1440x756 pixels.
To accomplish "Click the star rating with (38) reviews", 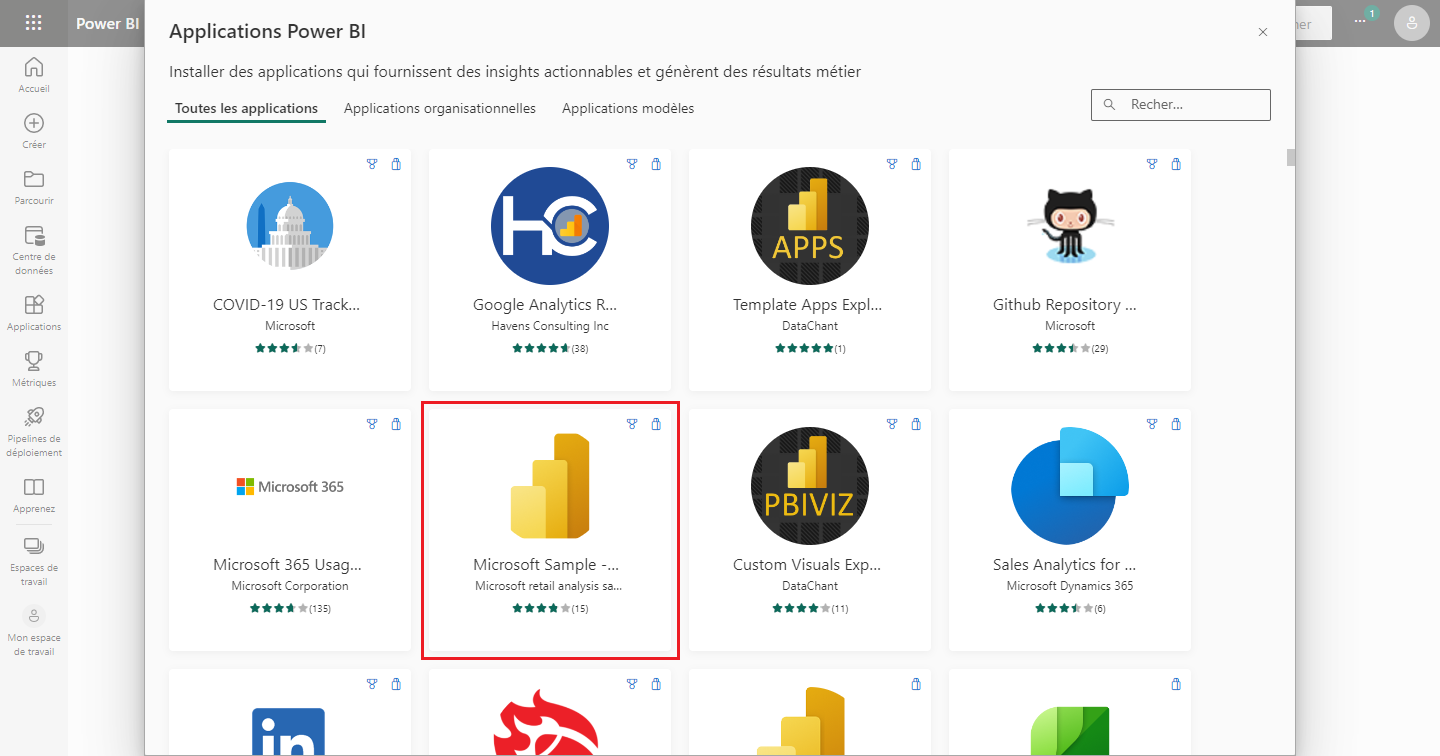I will [550, 348].
